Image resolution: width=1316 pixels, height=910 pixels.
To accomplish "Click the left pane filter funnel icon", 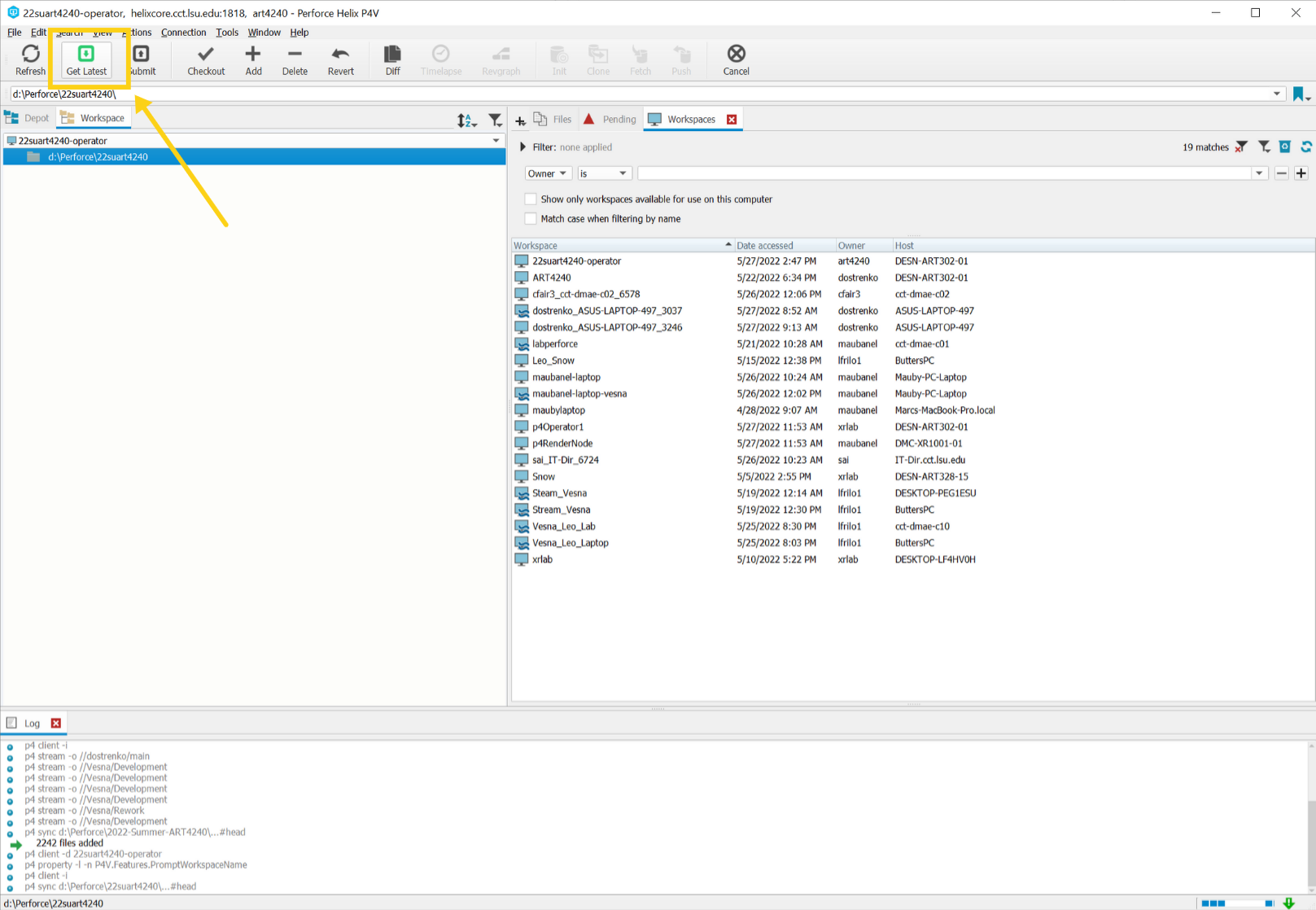I will coord(495,120).
